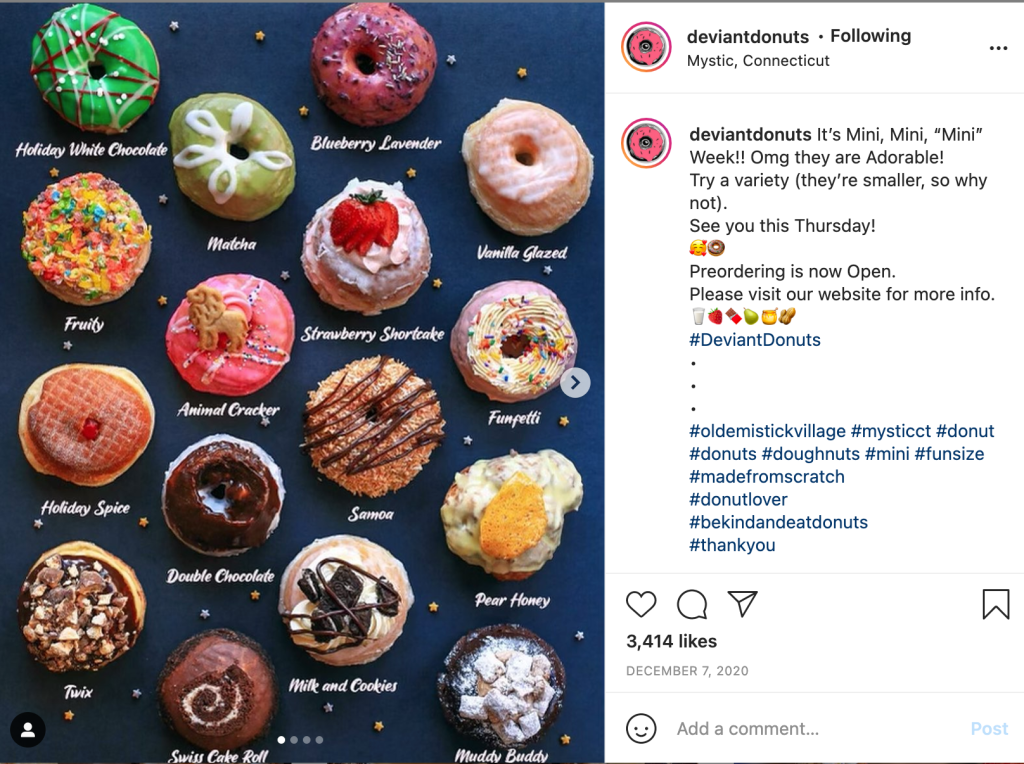1024x764 pixels.
Task: Open Mystic, Connecticut location link
Action: (x=758, y=61)
